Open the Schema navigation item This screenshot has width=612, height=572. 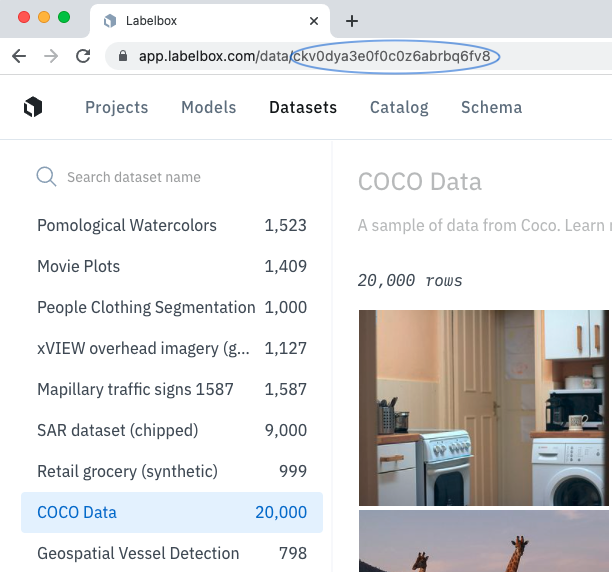tap(491, 107)
